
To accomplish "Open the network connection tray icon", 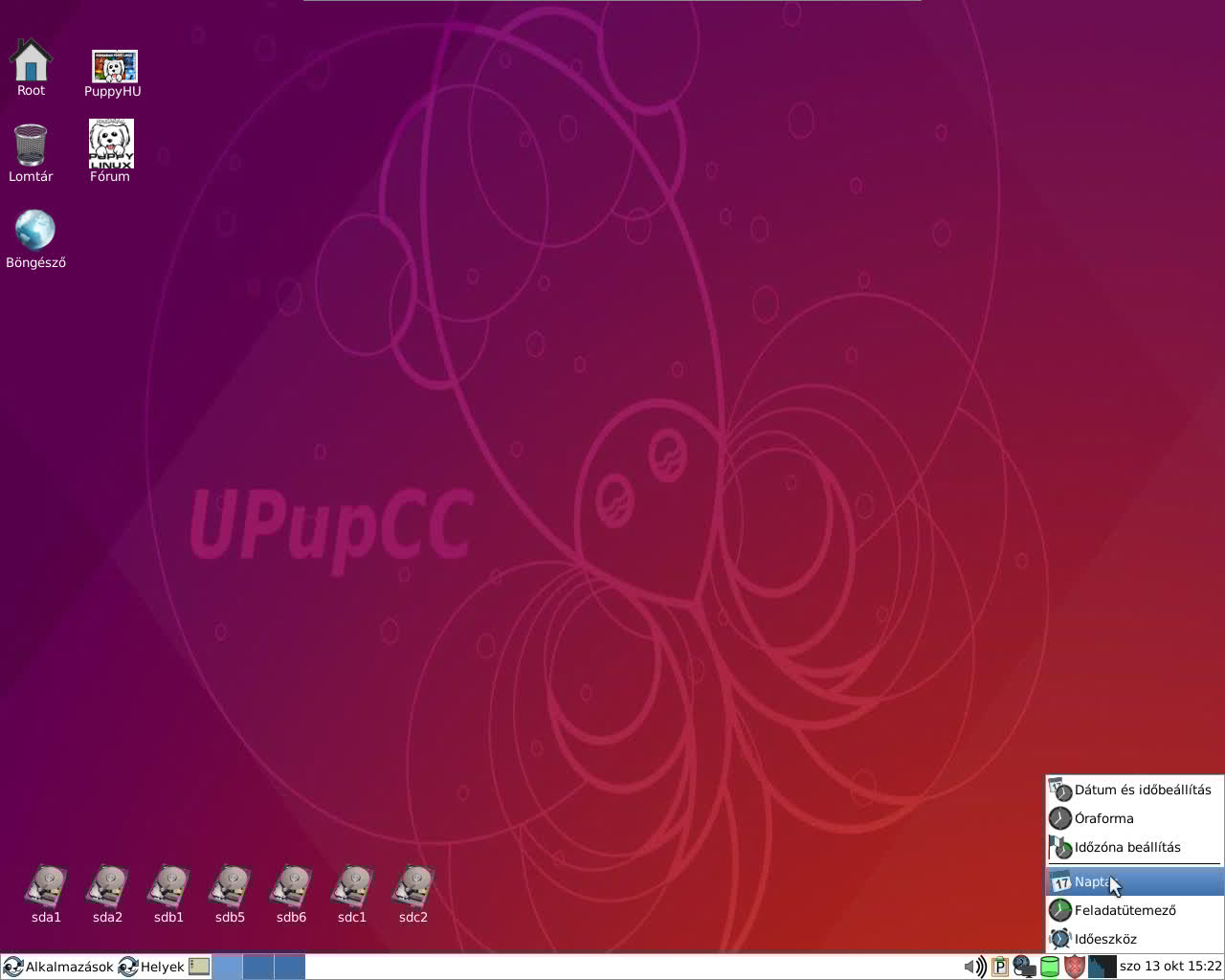I will click(x=1024, y=967).
